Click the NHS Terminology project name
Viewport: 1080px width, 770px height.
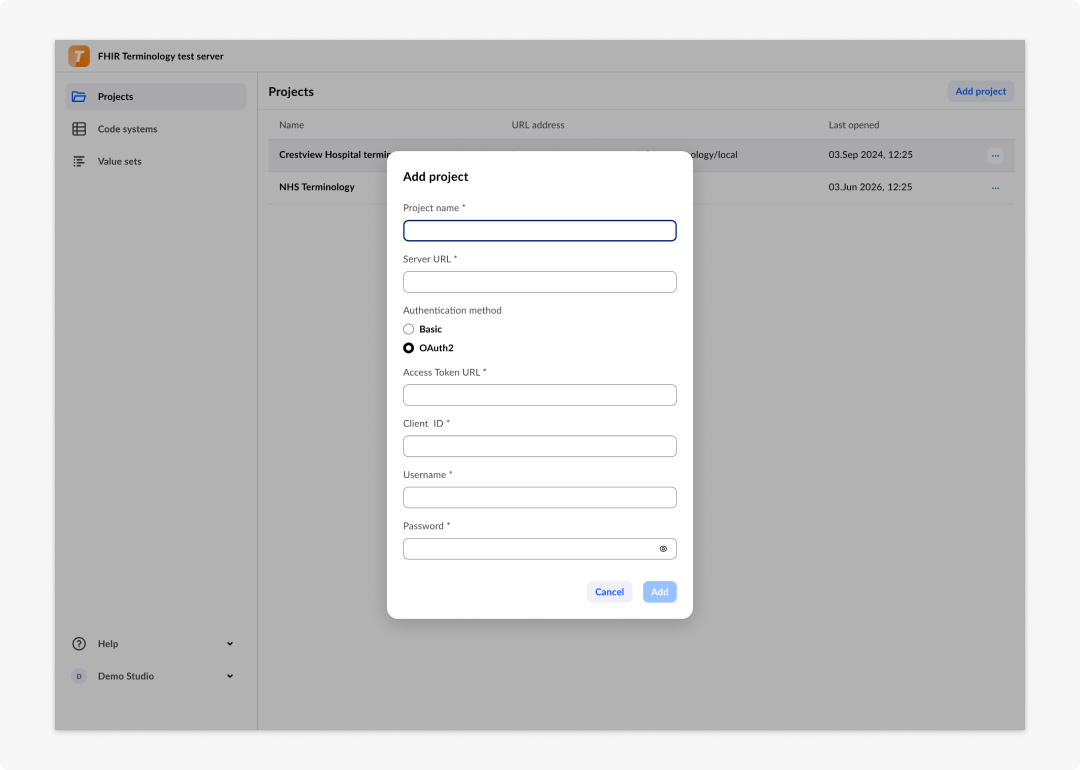pos(317,187)
